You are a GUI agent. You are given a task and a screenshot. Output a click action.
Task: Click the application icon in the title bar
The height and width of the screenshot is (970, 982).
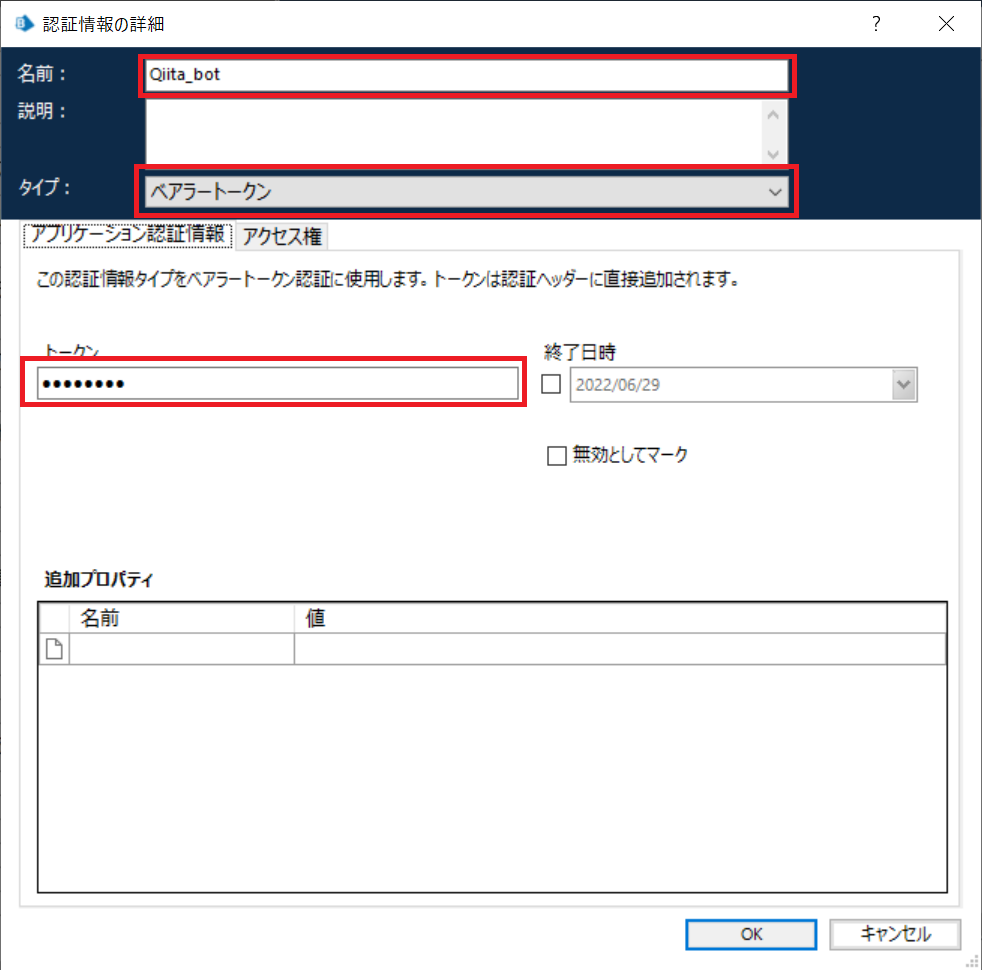click(x=22, y=22)
